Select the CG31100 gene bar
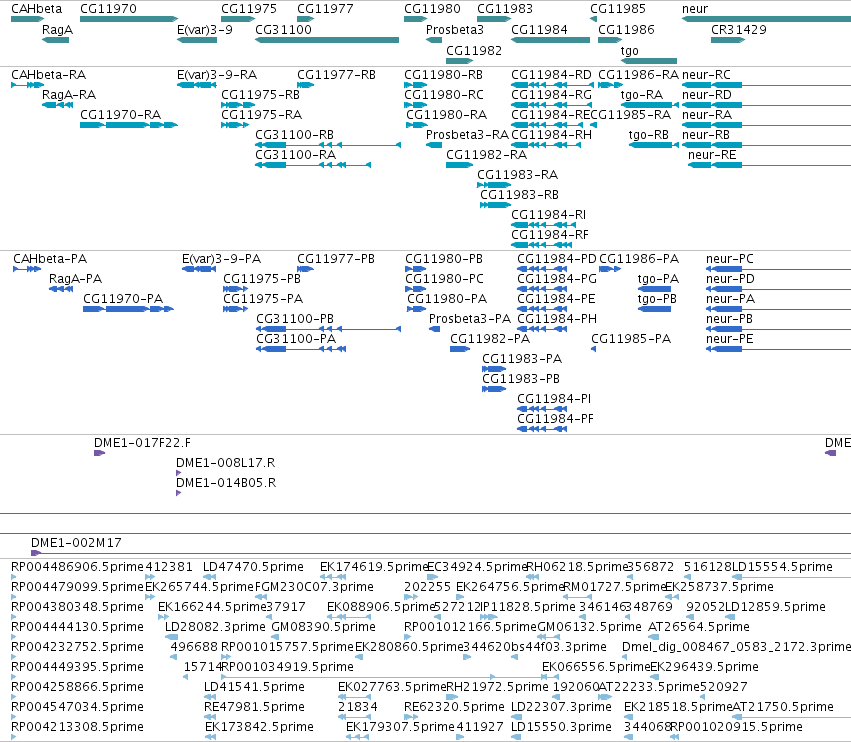The height and width of the screenshot is (742, 851). point(327,40)
